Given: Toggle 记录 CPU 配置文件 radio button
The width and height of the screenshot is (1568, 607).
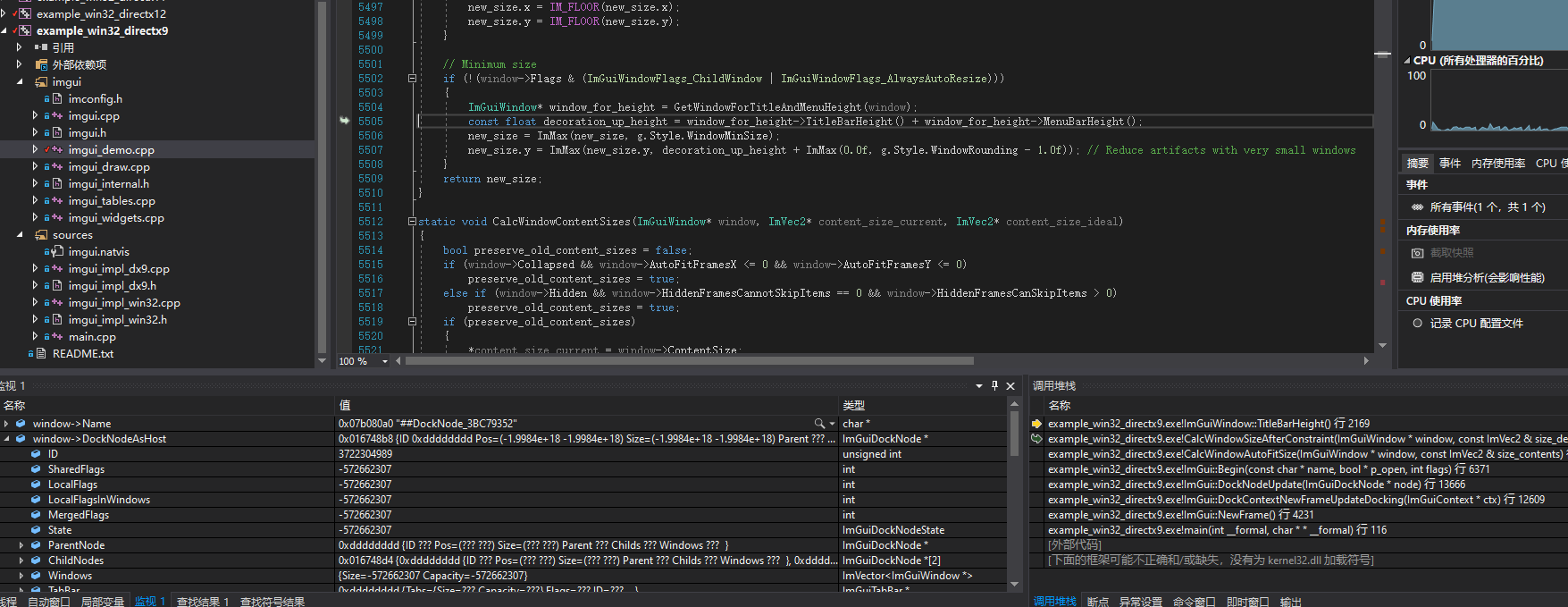Looking at the screenshot, I should tap(1417, 324).
